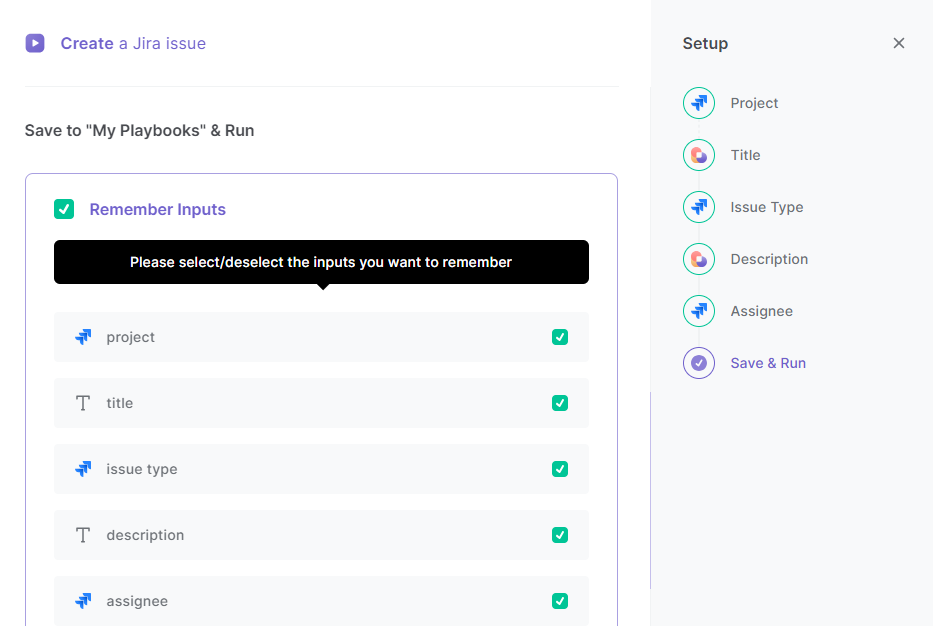The width and height of the screenshot is (933, 626).
Task: Click the Description step icon in Setup
Action: coord(699,259)
